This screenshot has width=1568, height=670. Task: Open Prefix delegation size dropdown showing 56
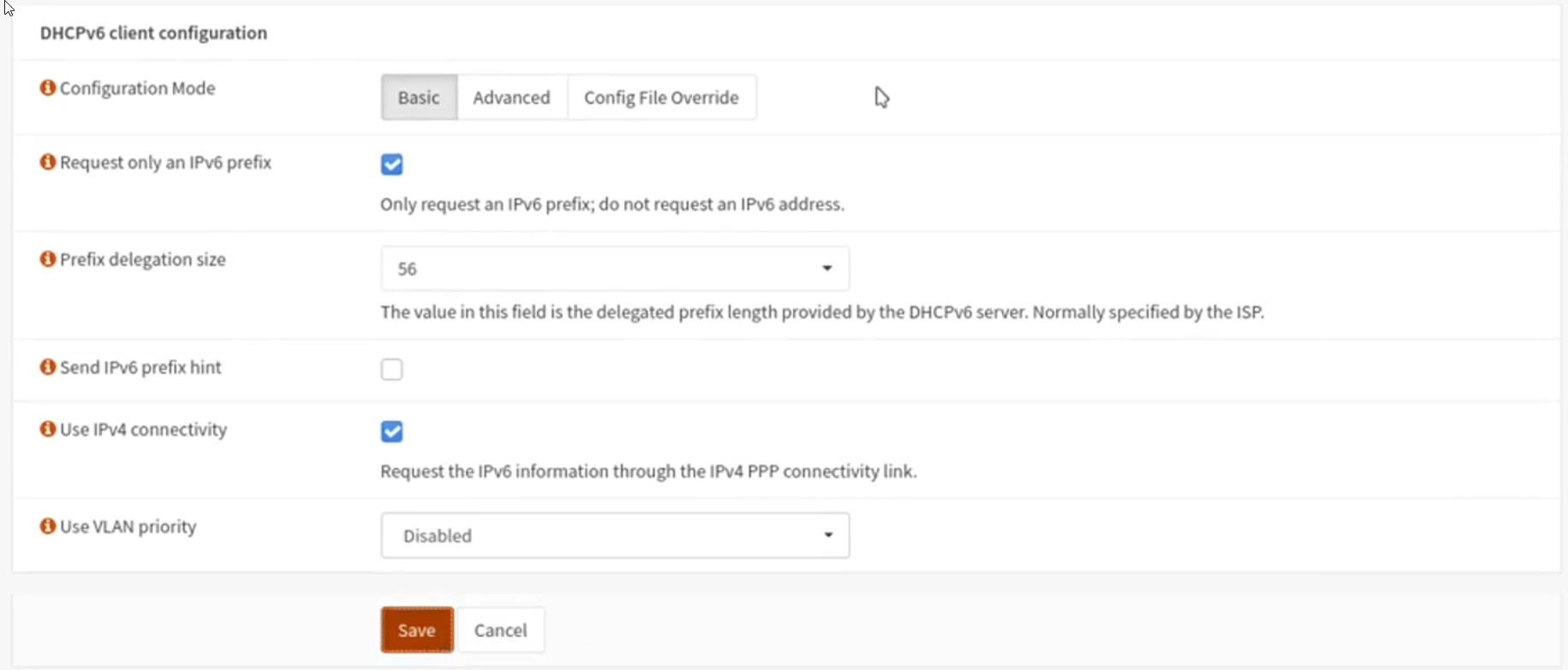tap(614, 269)
